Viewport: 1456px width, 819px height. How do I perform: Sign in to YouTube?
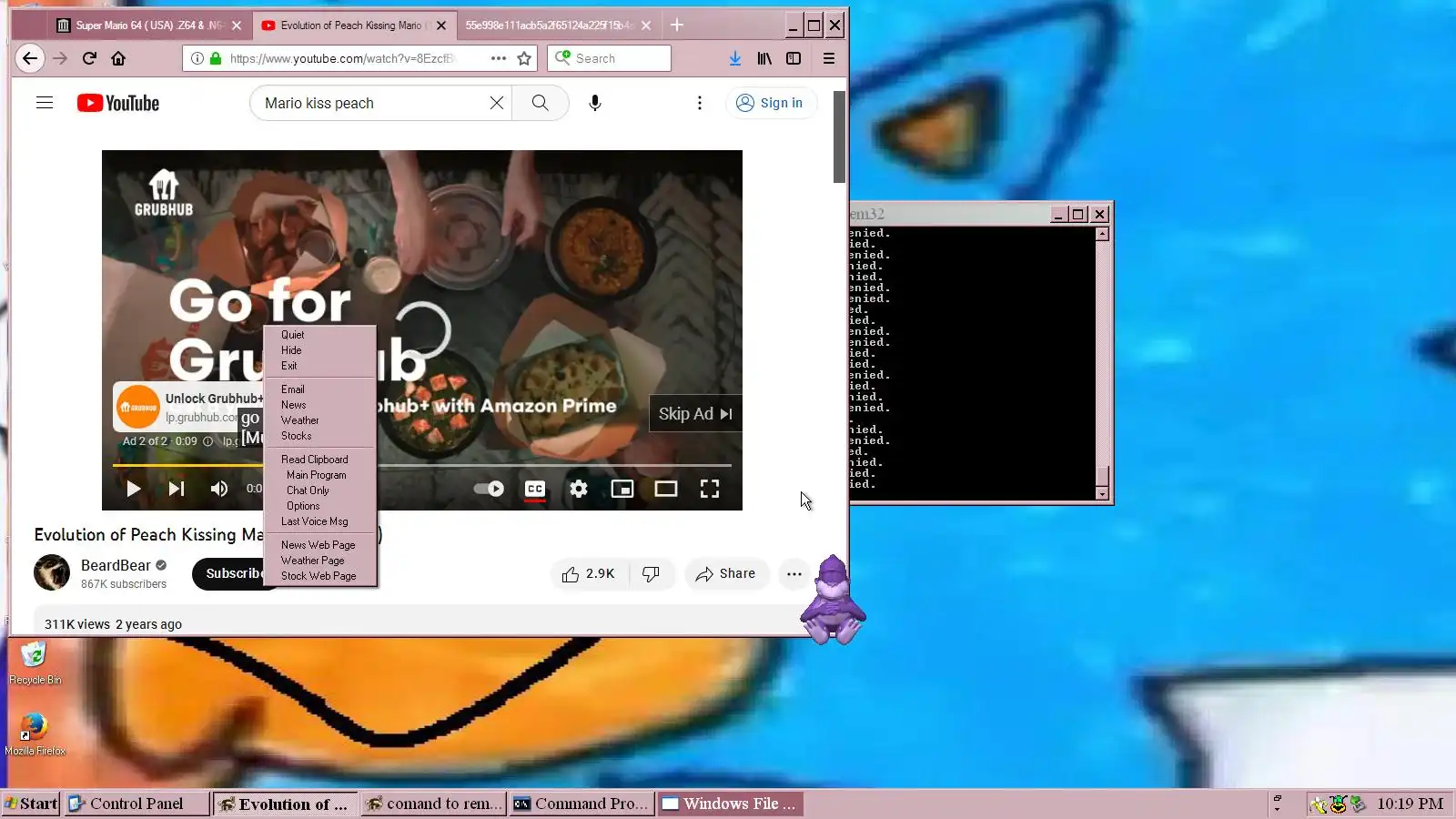coord(771,103)
